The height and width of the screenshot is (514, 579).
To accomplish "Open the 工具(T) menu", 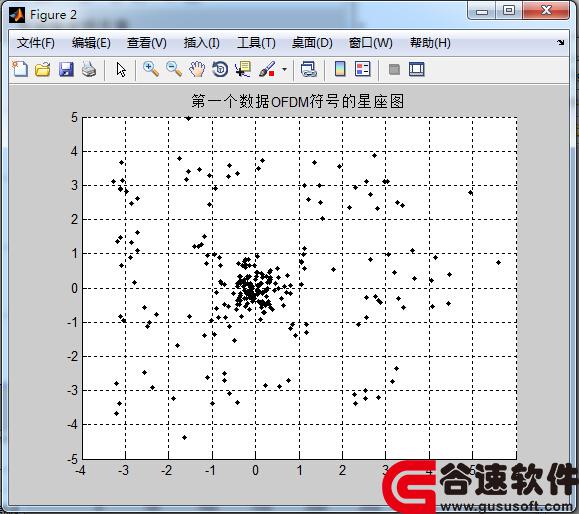I will [x=256, y=43].
